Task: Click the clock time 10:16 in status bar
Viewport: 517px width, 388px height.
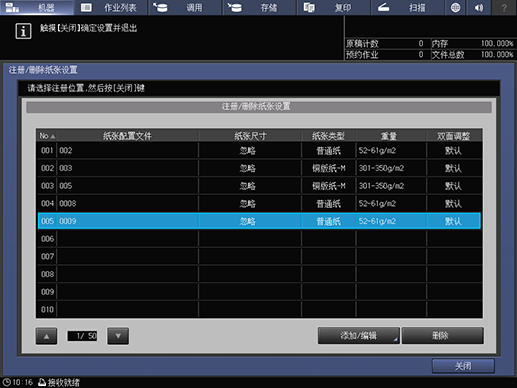Action: (x=18, y=382)
